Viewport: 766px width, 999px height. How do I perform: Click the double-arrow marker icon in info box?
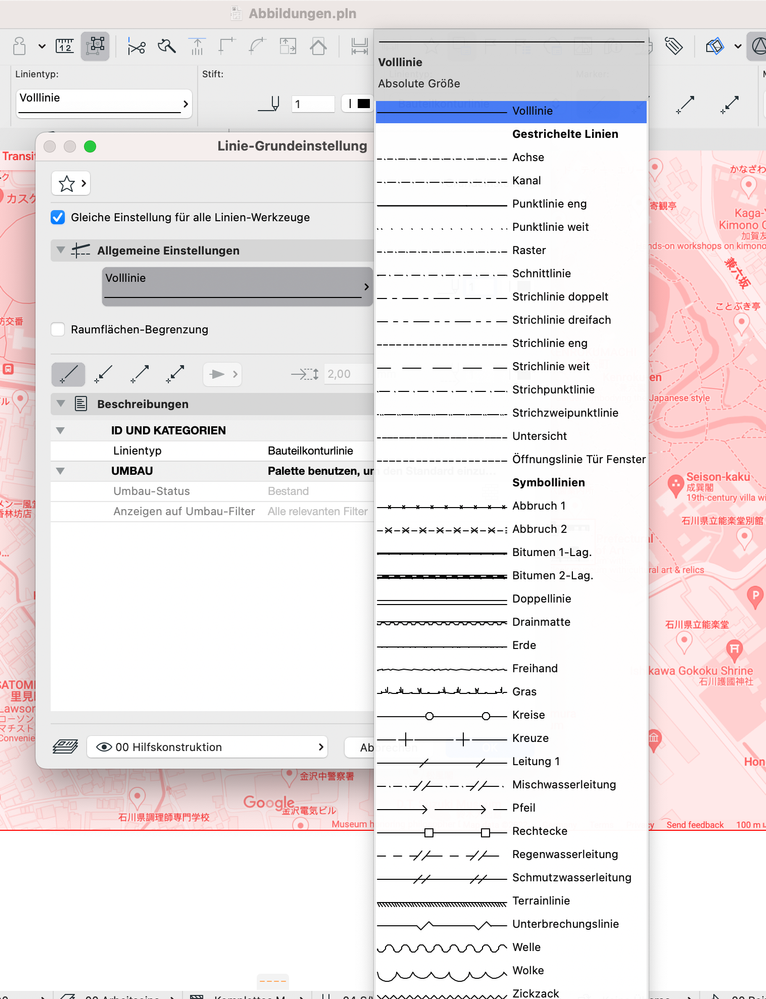point(729,104)
